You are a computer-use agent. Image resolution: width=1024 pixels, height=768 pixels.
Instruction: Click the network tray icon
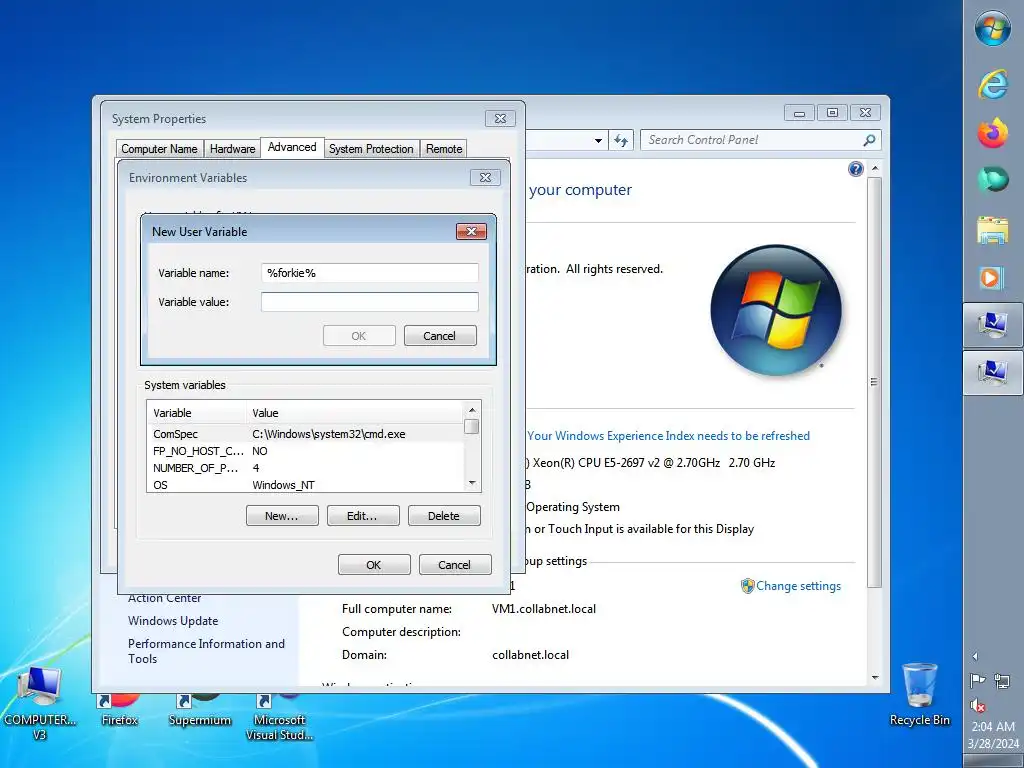click(x=1002, y=681)
